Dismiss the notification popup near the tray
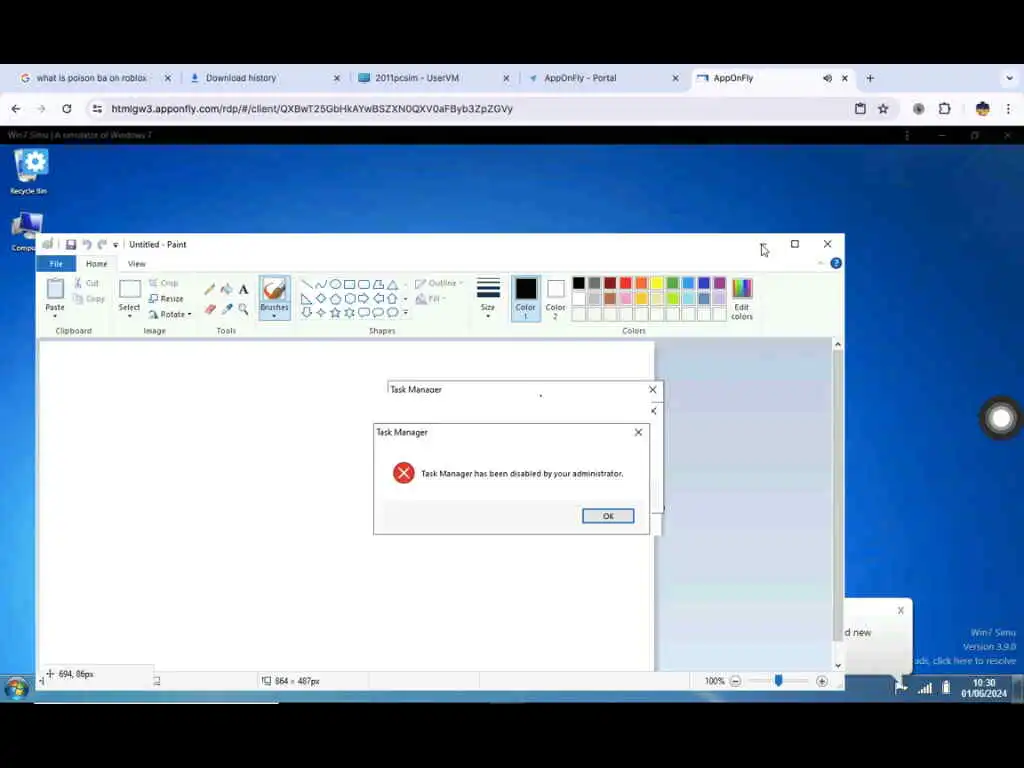This screenshot has height=768, width=1024. (x=901, y=610)
